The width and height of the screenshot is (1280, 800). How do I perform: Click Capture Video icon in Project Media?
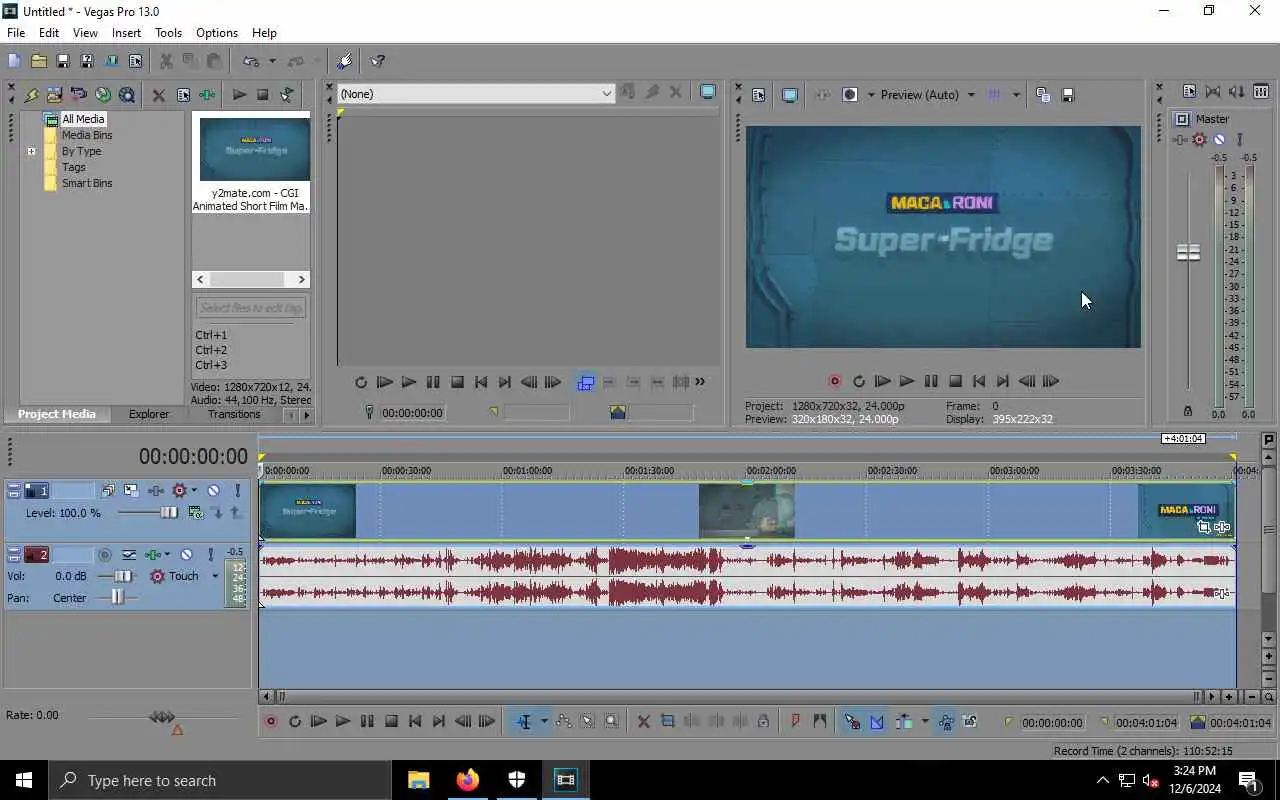click(79, 95)
